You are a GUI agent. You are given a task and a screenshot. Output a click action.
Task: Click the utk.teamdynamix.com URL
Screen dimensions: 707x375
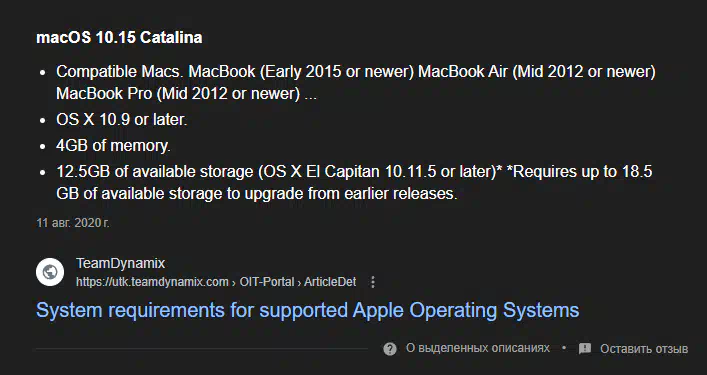tap(152, 282)
